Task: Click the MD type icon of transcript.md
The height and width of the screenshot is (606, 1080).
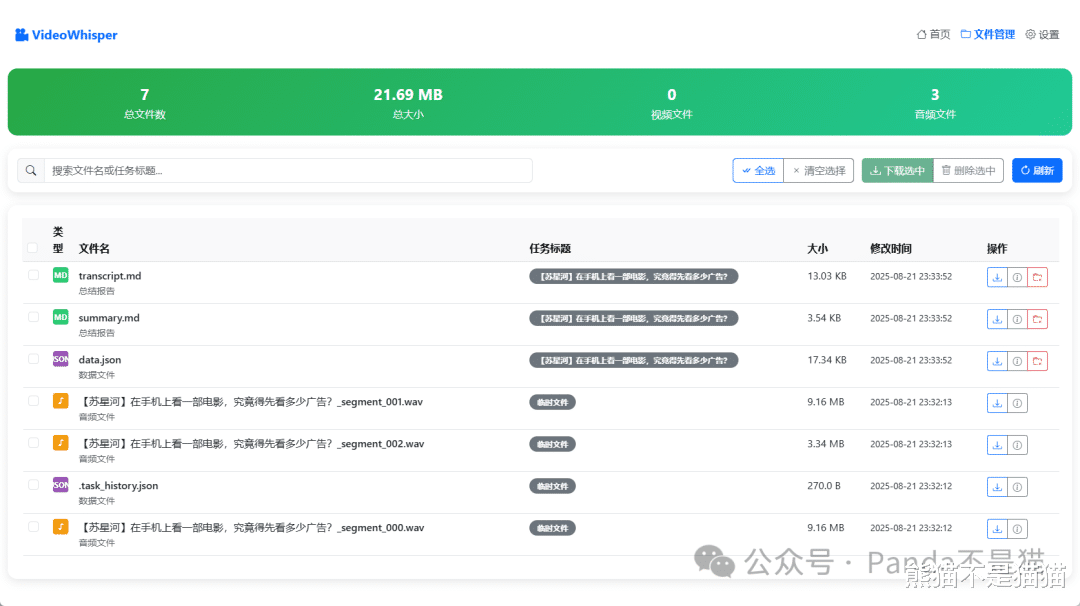Action: (x=61, y=275)
